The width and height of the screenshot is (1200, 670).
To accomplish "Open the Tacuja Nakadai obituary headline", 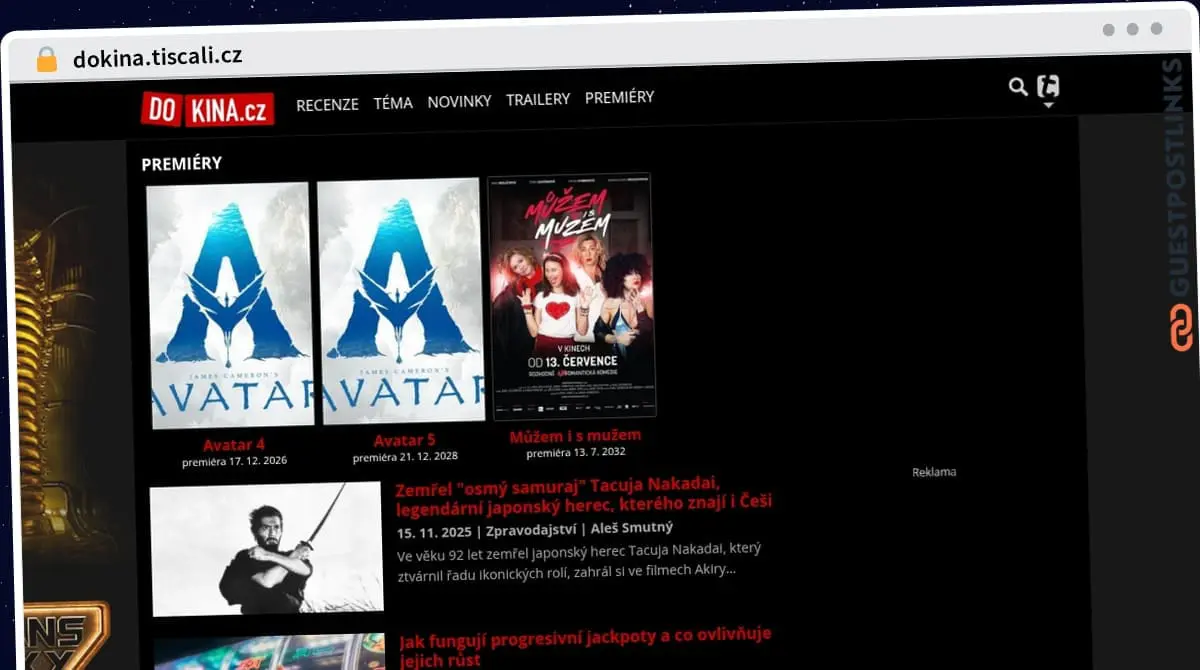I will click(x=583, y=494).
